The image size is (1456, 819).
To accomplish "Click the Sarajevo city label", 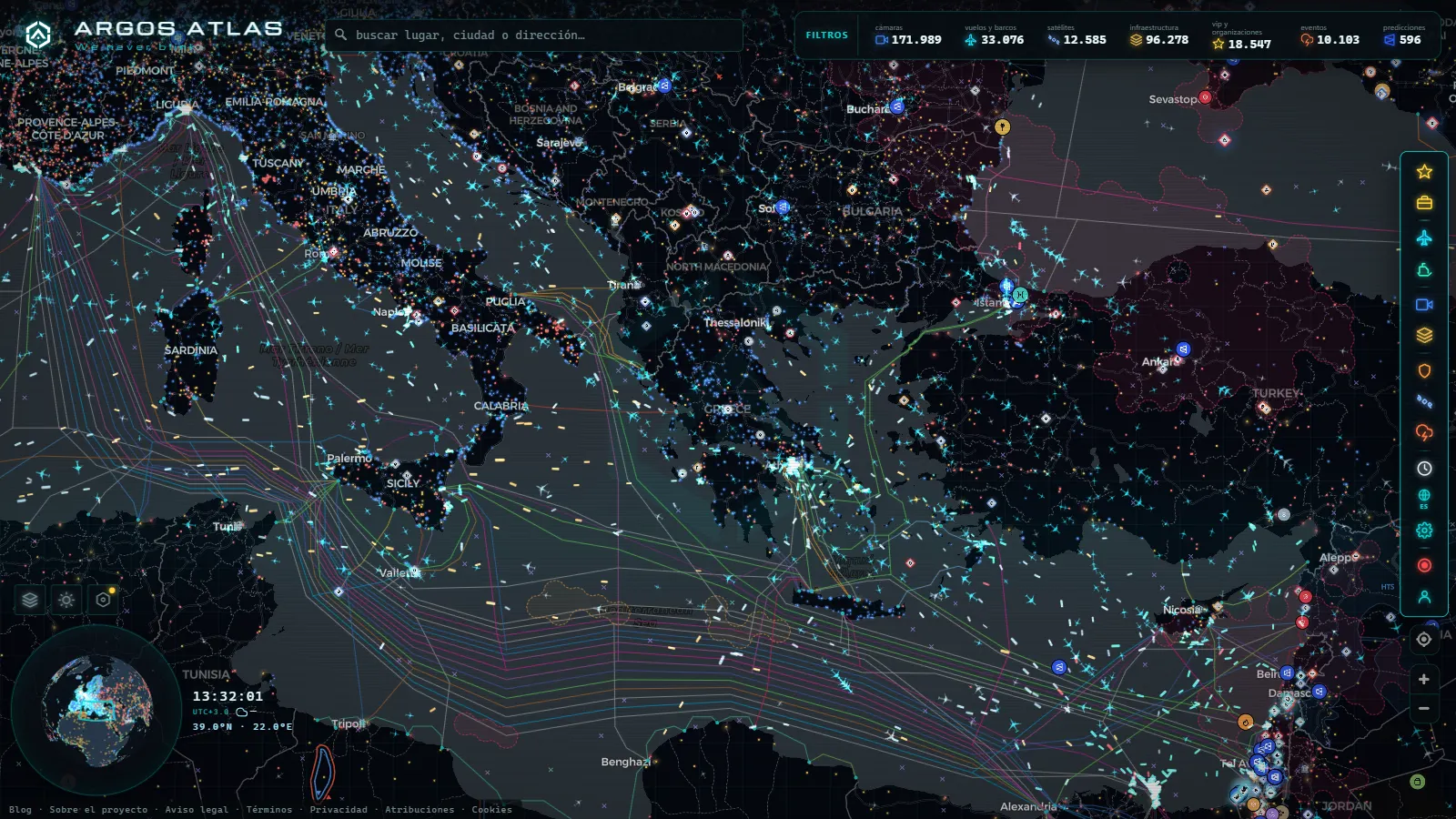I will click(559, 142).
